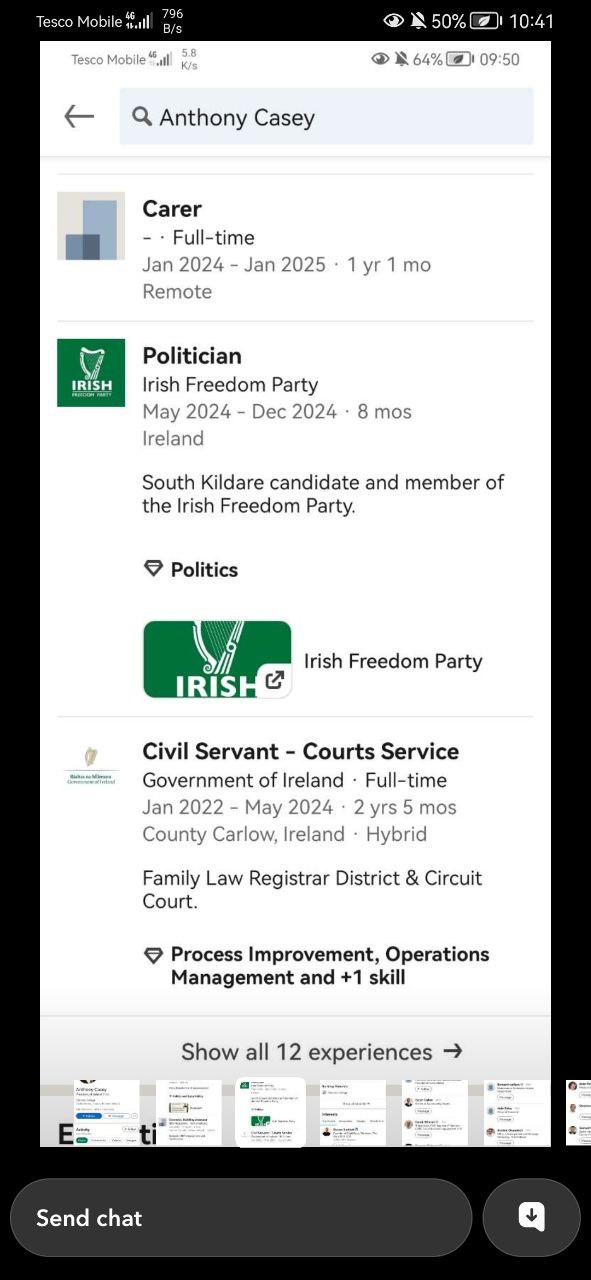591x1280 pixels.
Task: Open the Irish Freedom Party logo in Politician entry
Action: tap(91, 372)
